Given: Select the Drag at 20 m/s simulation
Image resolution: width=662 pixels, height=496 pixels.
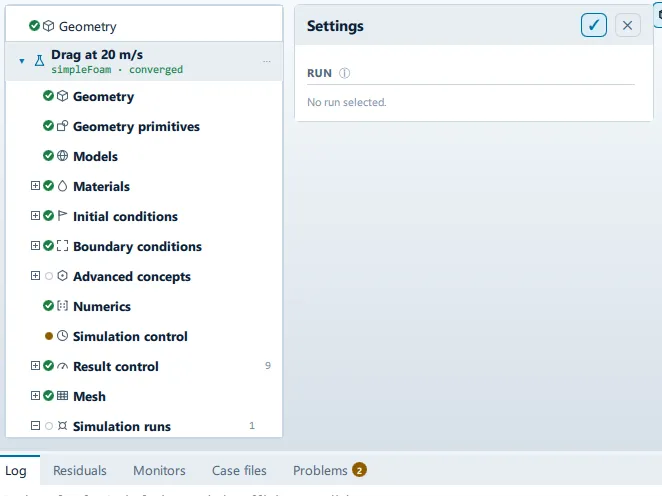Looking at the screenshot, I should point(144,61).
